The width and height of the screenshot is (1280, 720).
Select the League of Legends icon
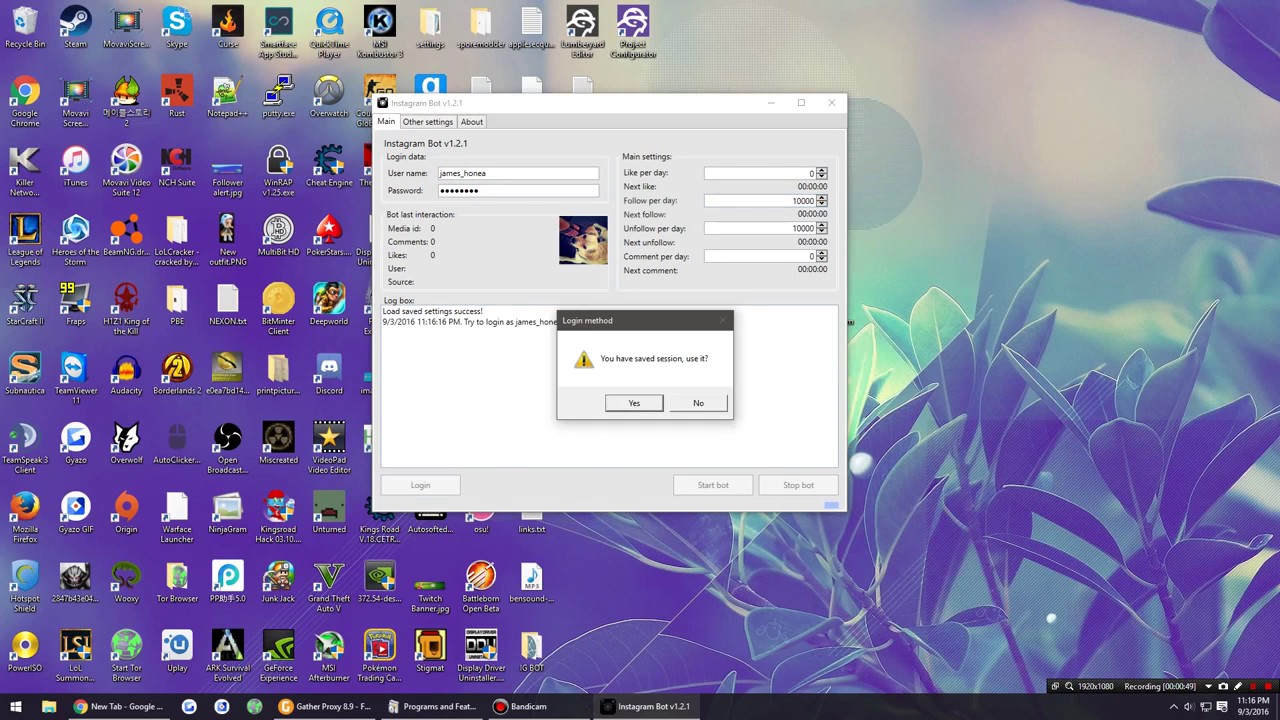coord(25,240)
